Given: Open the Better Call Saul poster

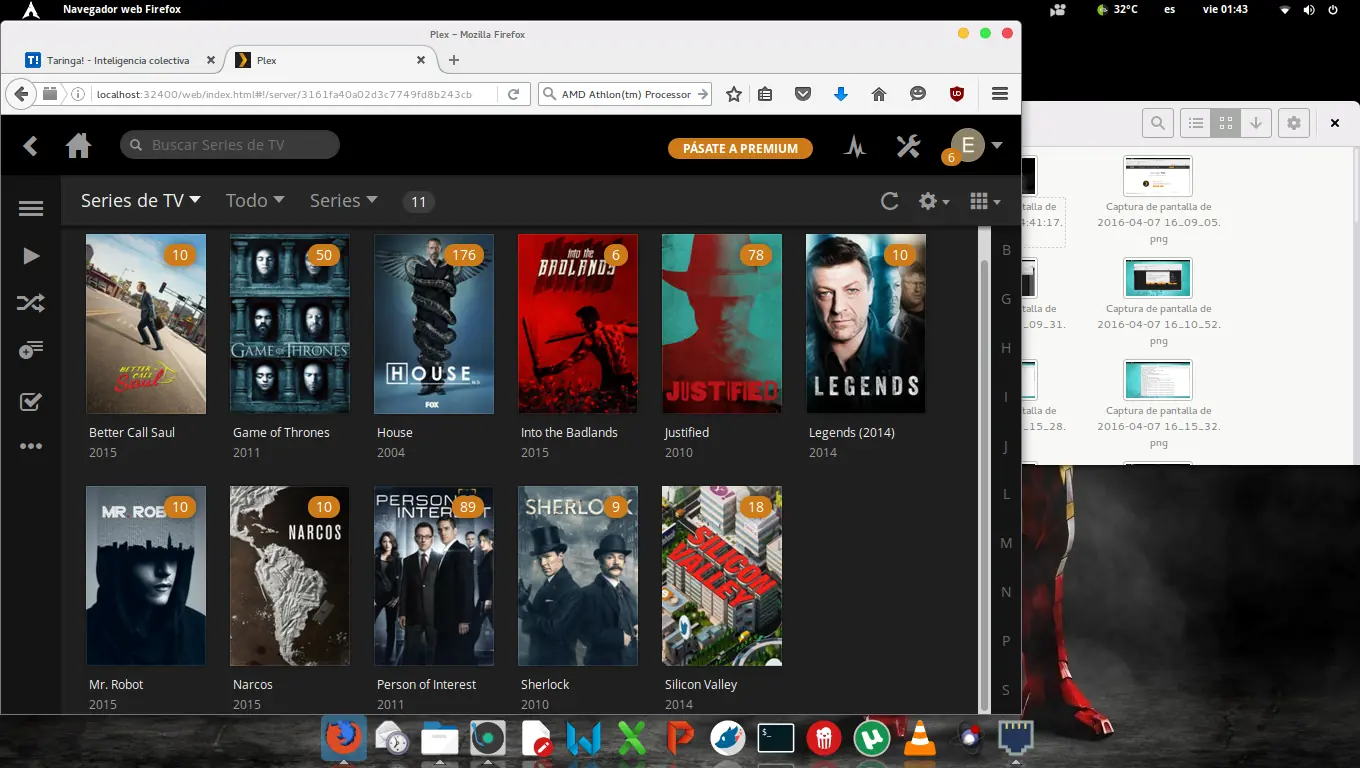Looking at the screenshot, I should pos(146,324).
